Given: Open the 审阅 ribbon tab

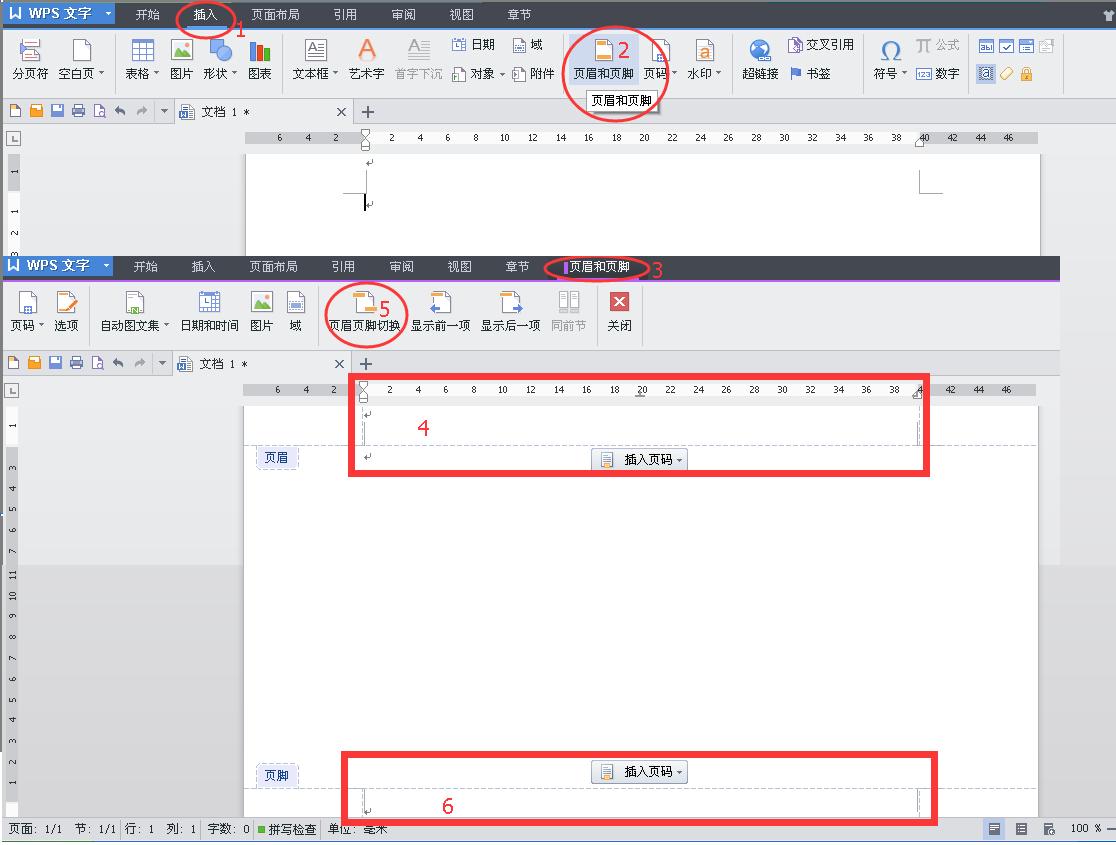Looking at the screenshot, I should 402,14.
